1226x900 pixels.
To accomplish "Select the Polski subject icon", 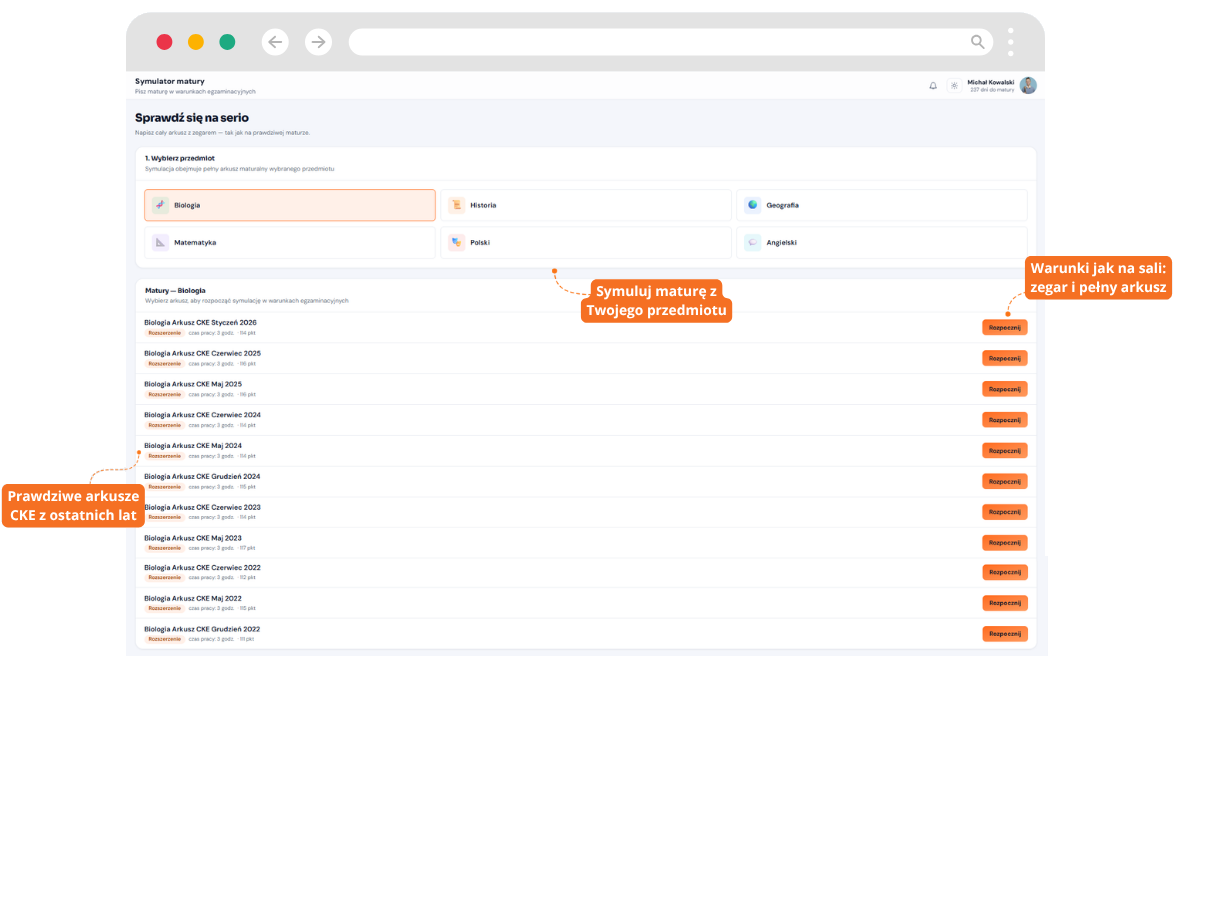I will (457, 242).
